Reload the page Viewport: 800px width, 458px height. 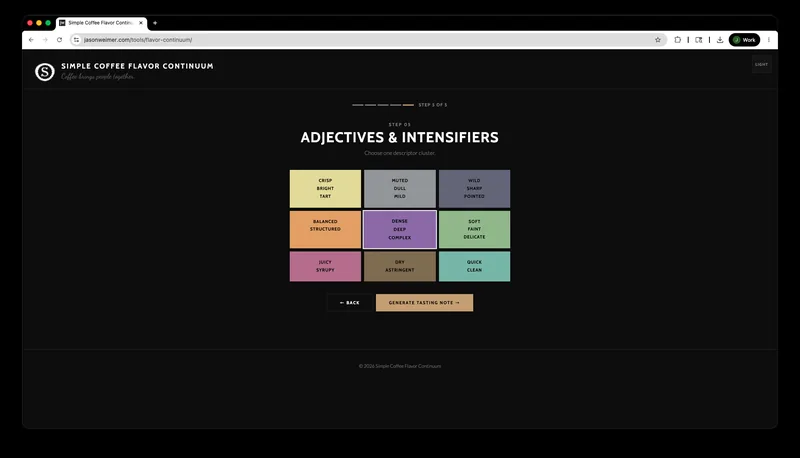(x=59, y=40)
